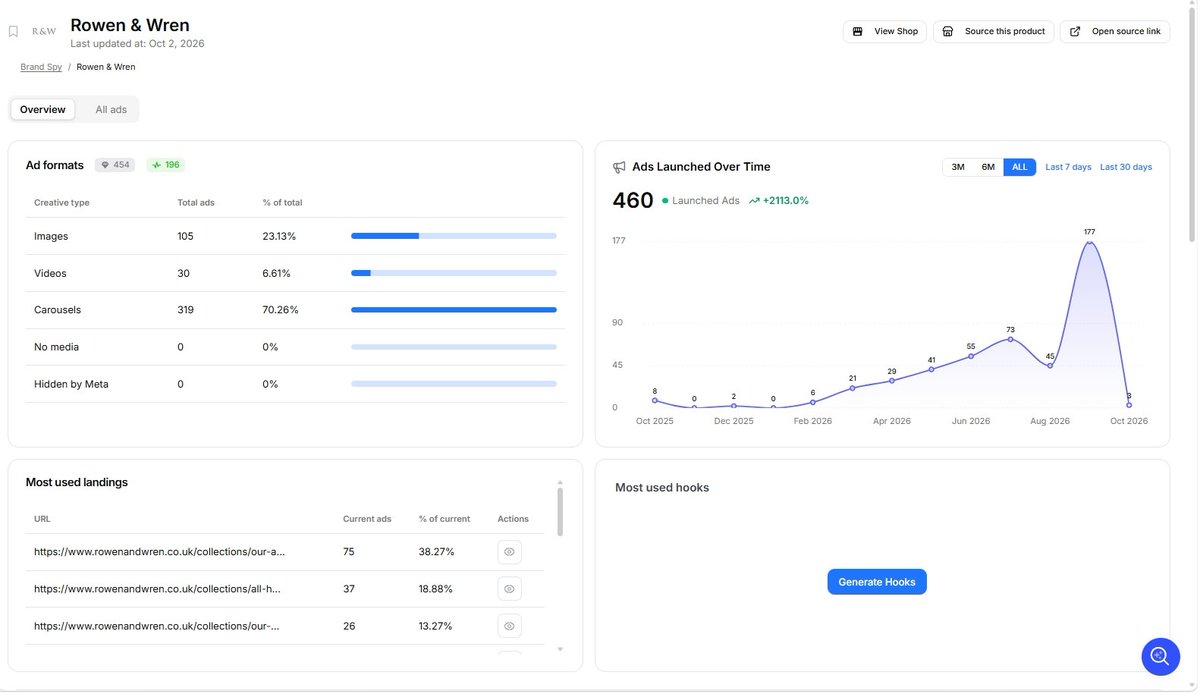This screenshot has height=694, width=1200.
Task: Click the Last updated date text
Action: coord(137,44)
